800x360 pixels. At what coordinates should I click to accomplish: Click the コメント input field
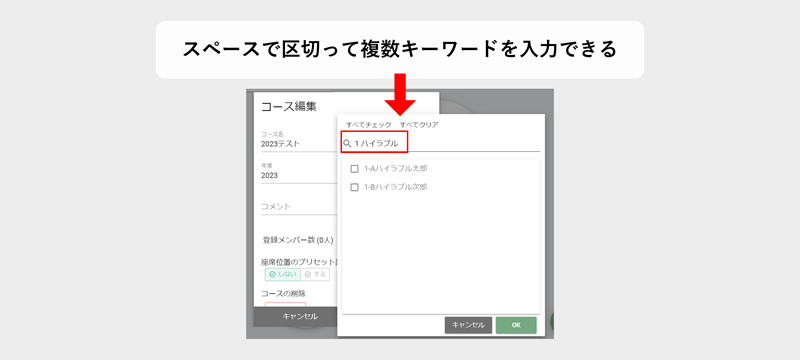(299, 207)
